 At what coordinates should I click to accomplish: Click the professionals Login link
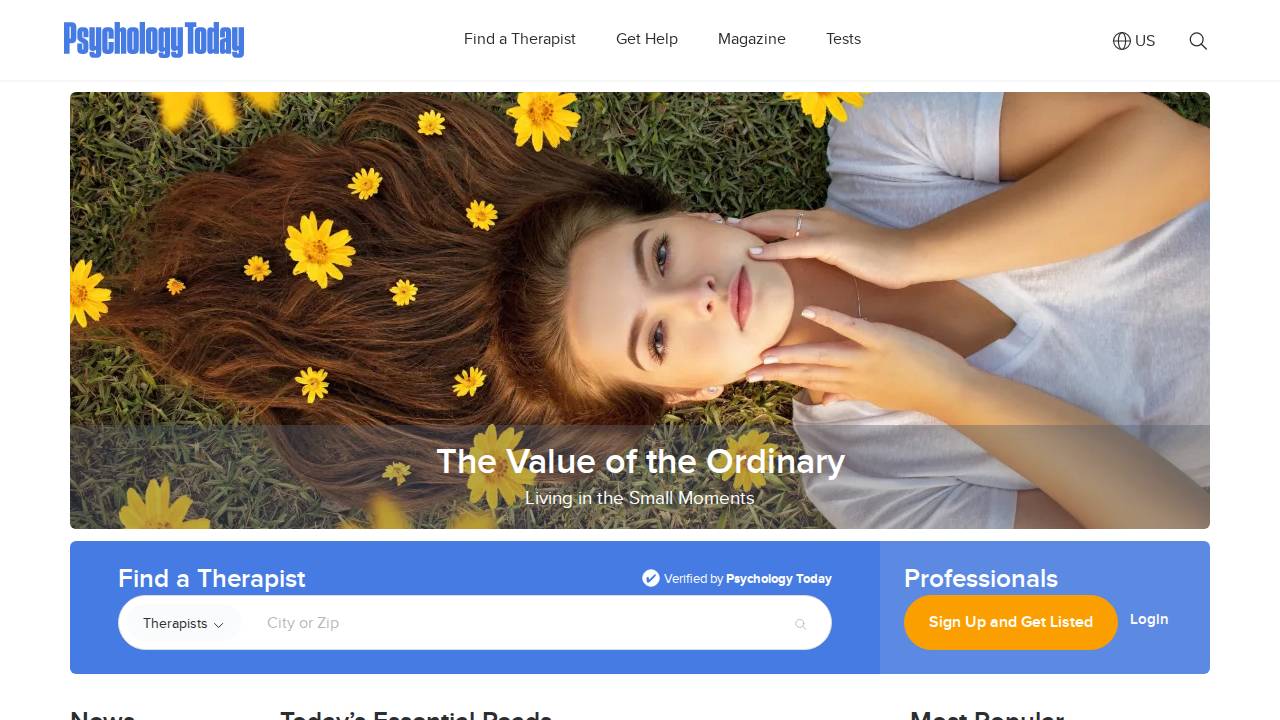[1149, 619]
